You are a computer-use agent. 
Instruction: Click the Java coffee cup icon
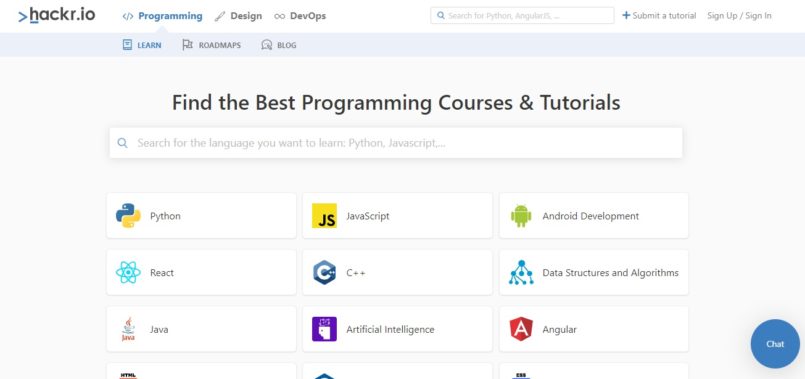(x=128, y=329)
